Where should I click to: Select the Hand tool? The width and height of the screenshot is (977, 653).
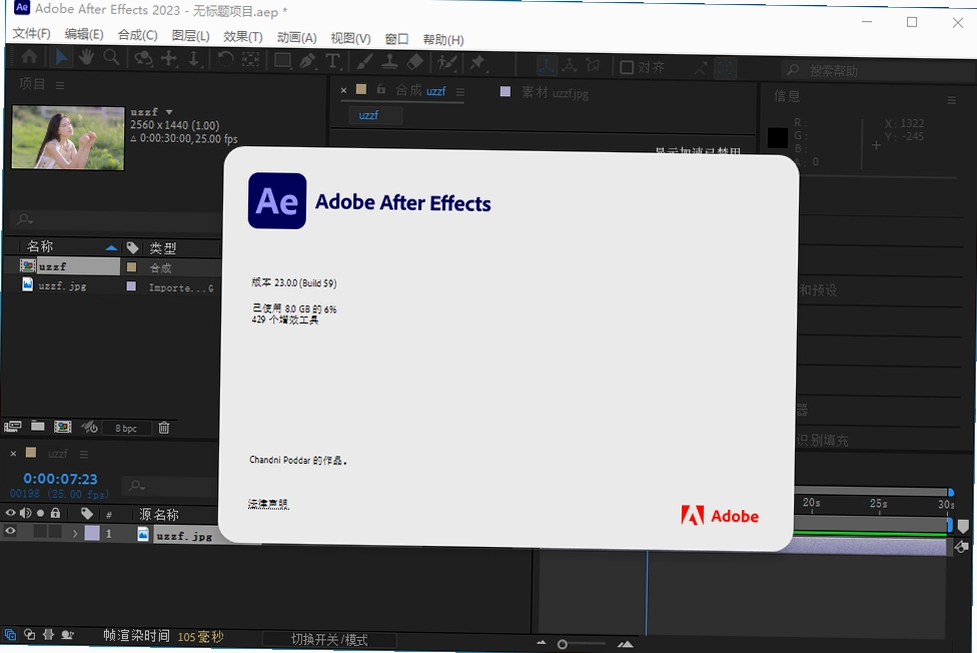(x=85, y=57)
